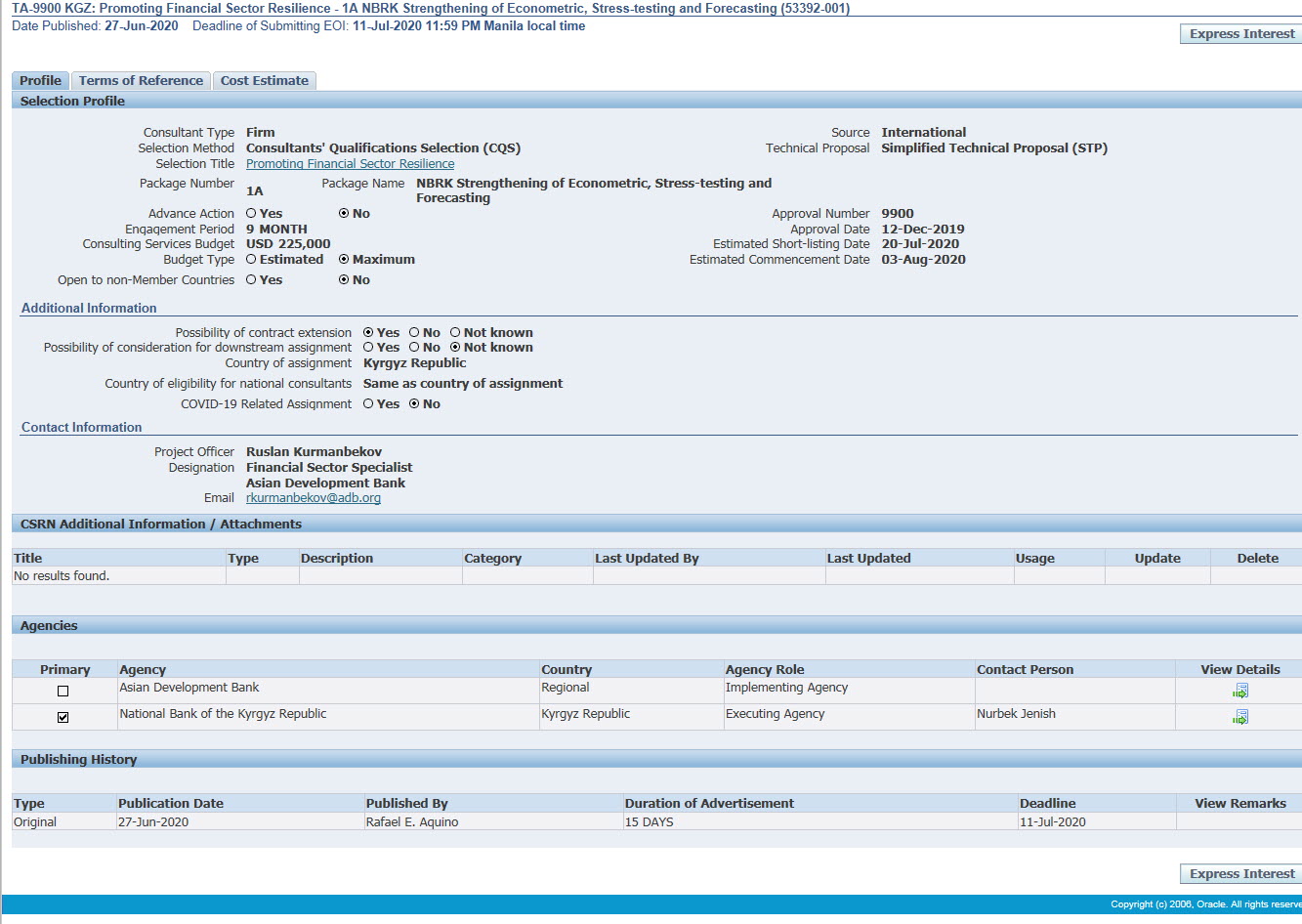Click the top Express Interest button

[1241, 34]
